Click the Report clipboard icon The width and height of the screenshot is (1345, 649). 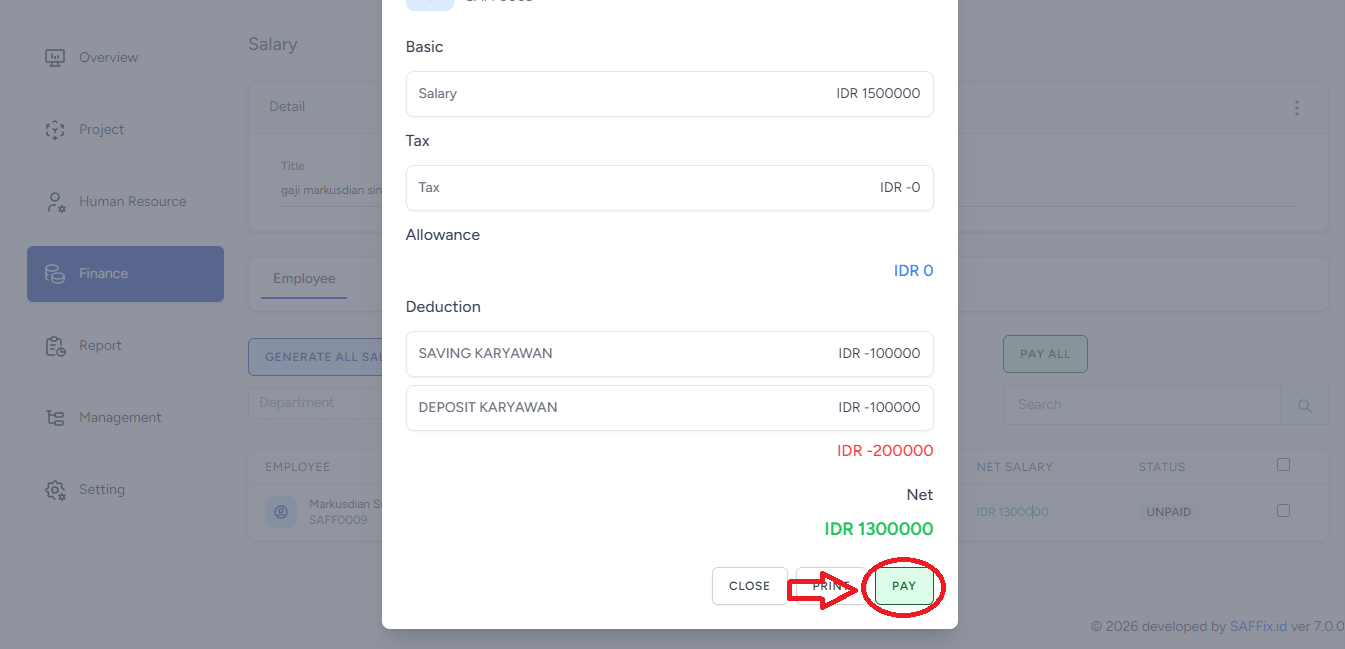(55, 346)
